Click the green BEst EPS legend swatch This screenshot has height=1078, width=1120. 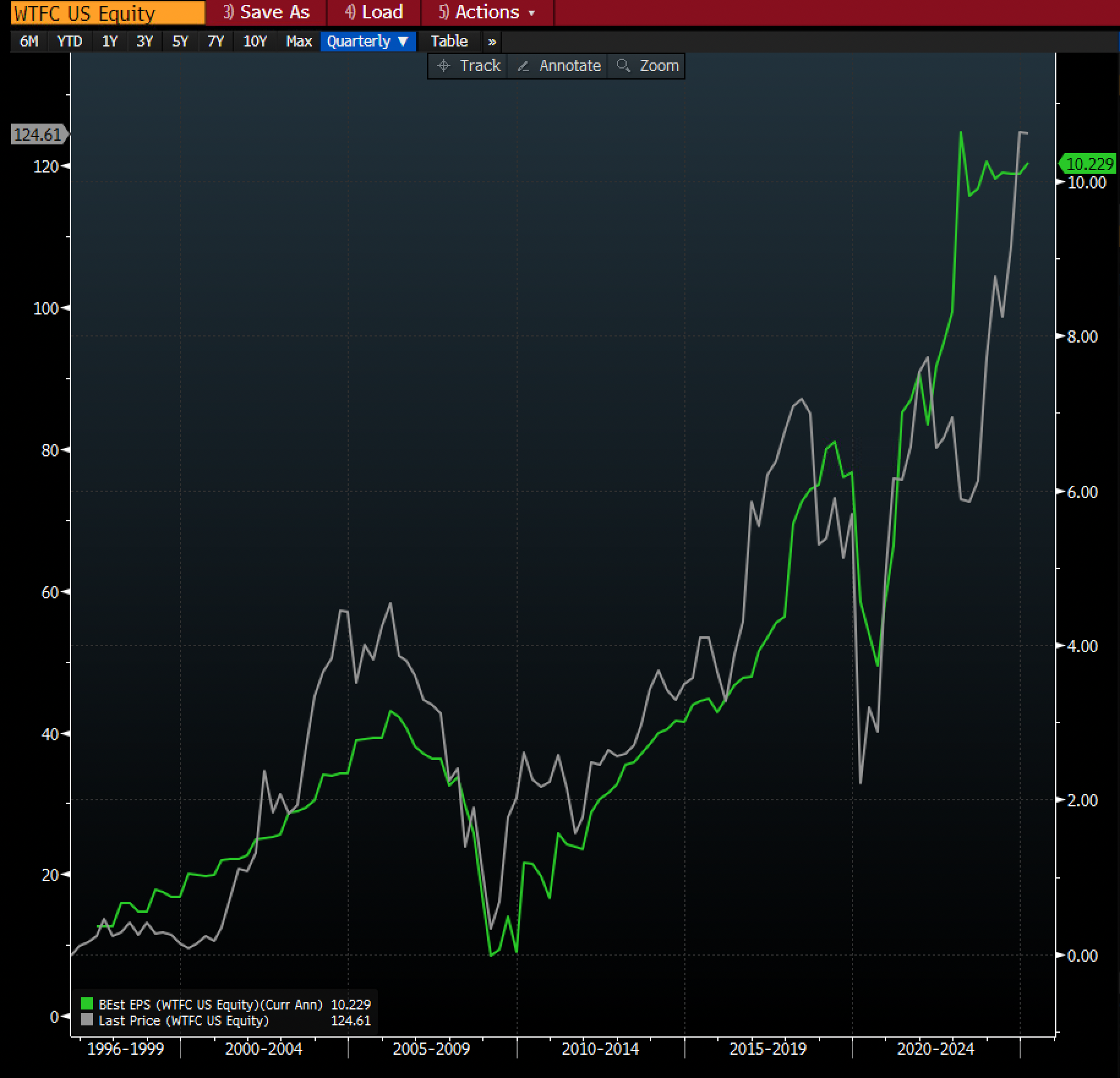[86, 1004]
